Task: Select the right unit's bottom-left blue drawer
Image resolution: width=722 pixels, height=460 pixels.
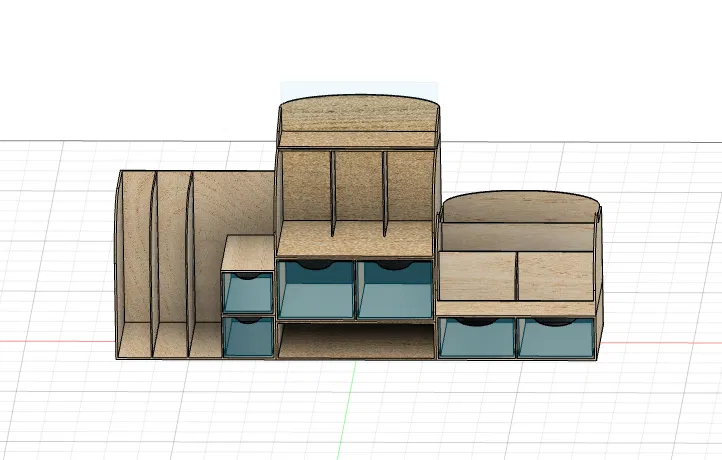Action: tap(476, 338)
